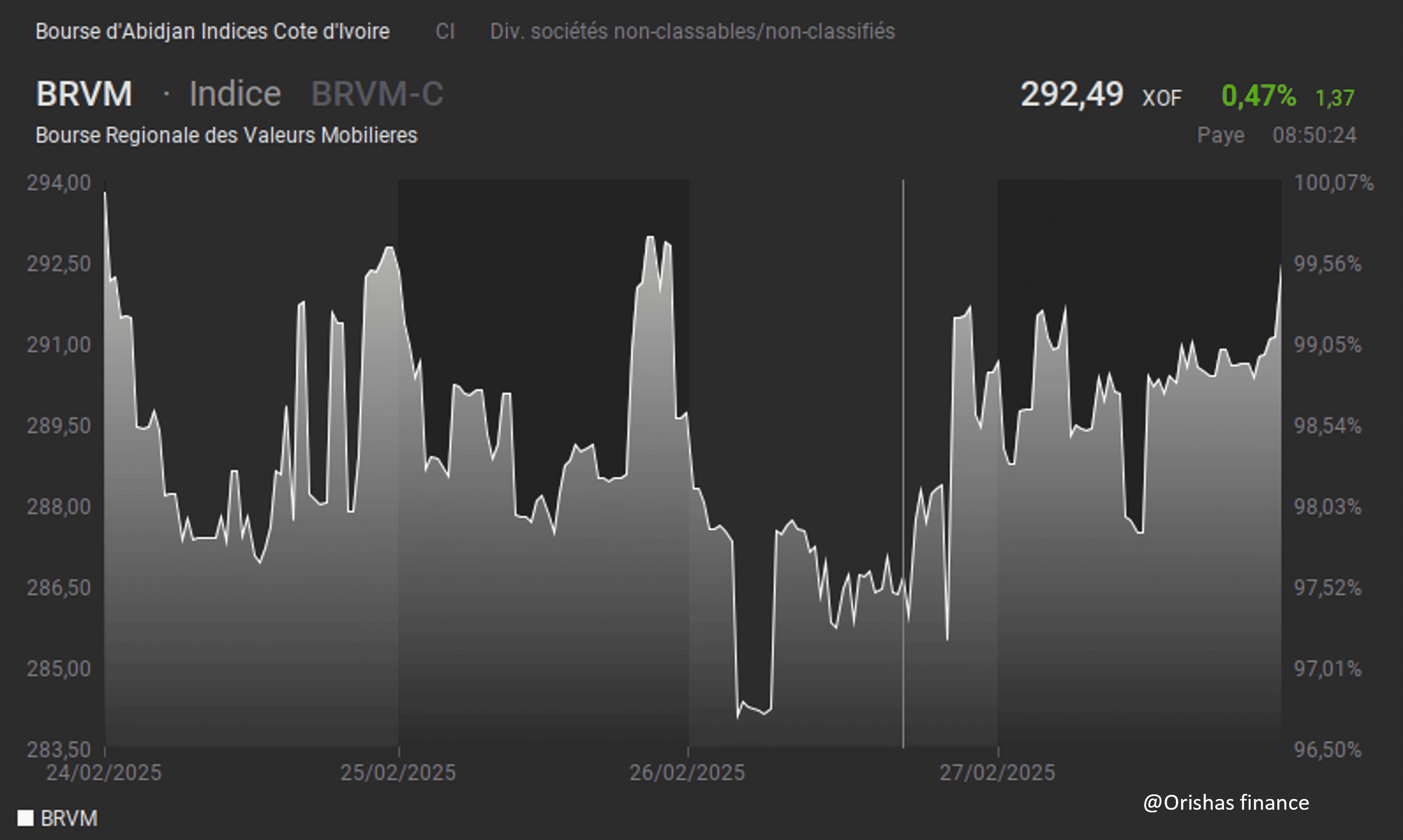Screen dimensions: 1403x840
Task: Click the 97,52% right axis label
Action: tap(1328, 587)
